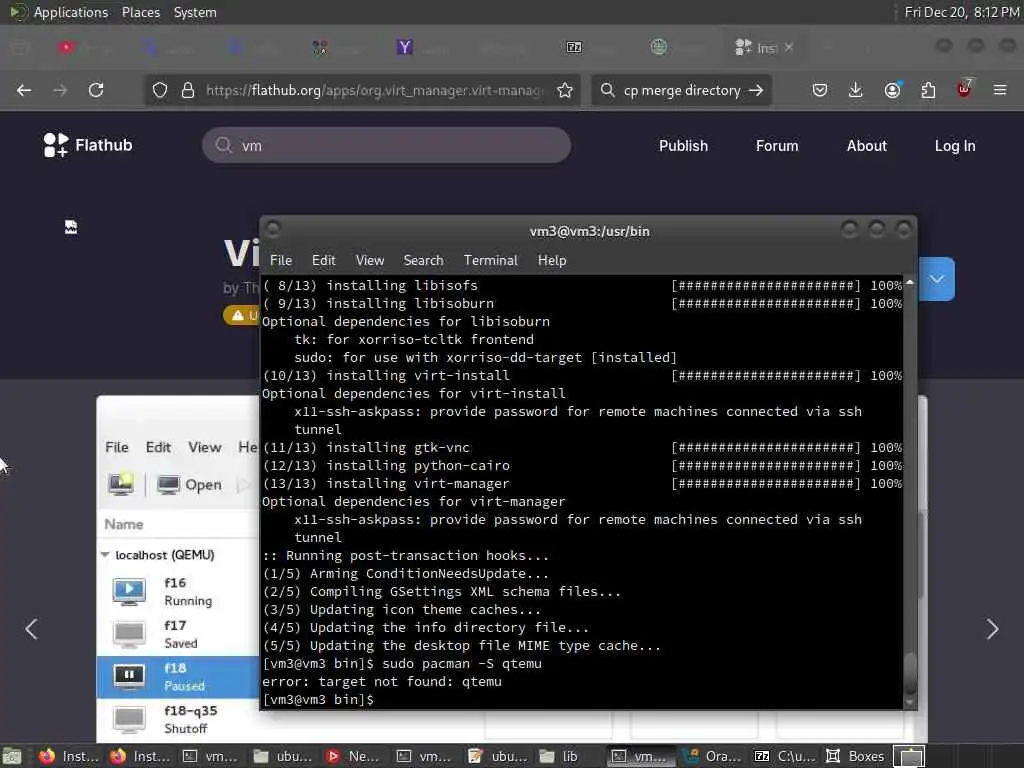Image resolution: width=1024 pixels, height=768 pixels.
Task: Open the tracking protection shield icon
Action: [x=159, y=90]
